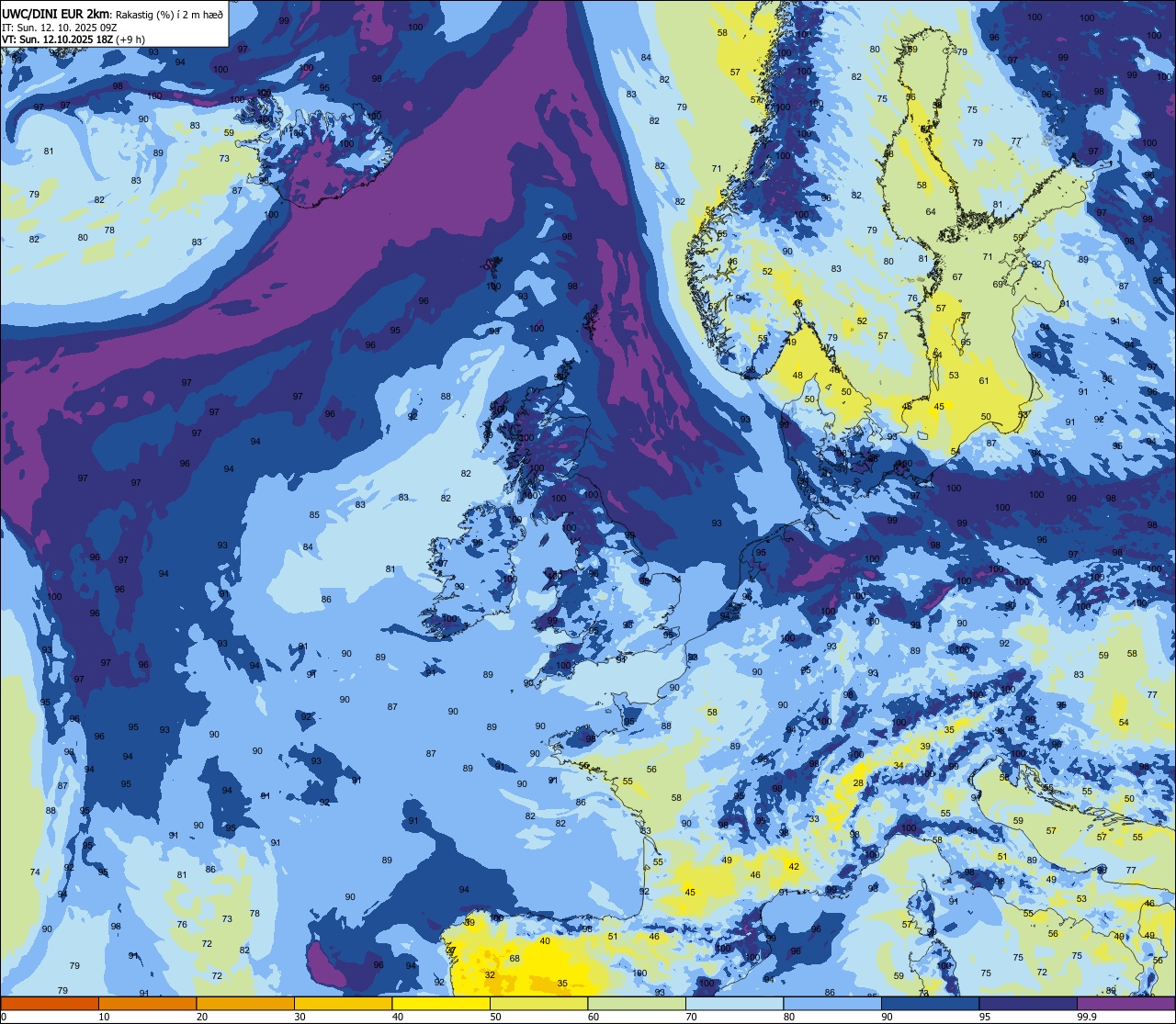This screenshot has height=1024, width=1176.
Task: Click the dark orange 0–10 legend swatch
Action: point(50,1003)
